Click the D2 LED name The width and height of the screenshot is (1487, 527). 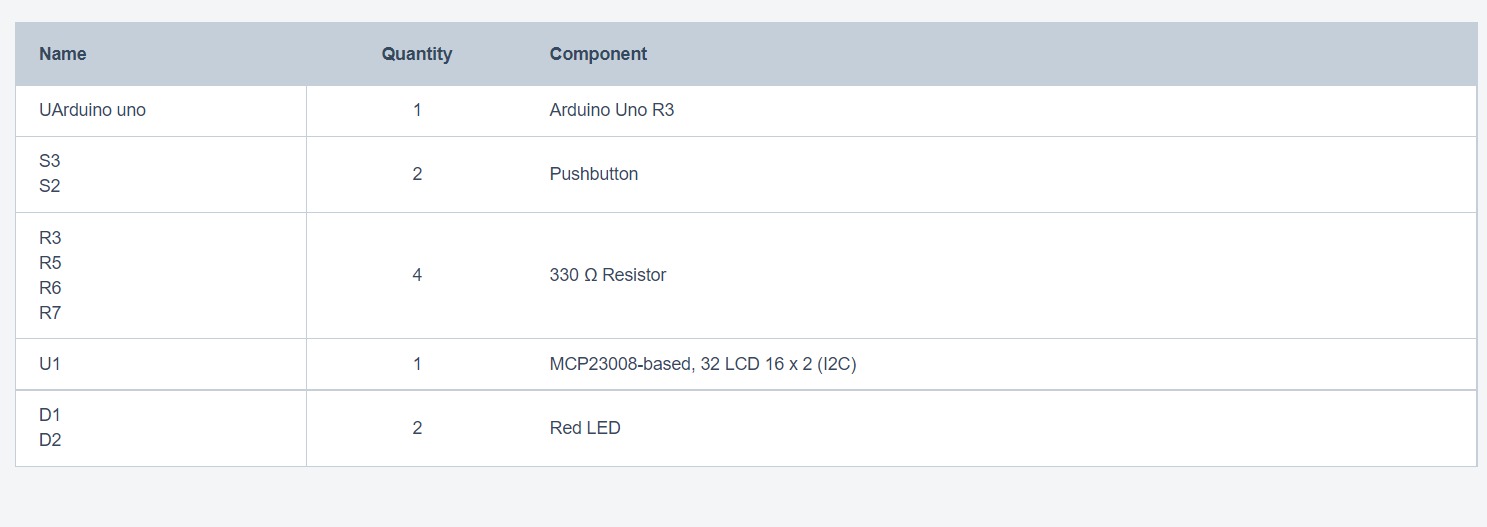[50, 440]
